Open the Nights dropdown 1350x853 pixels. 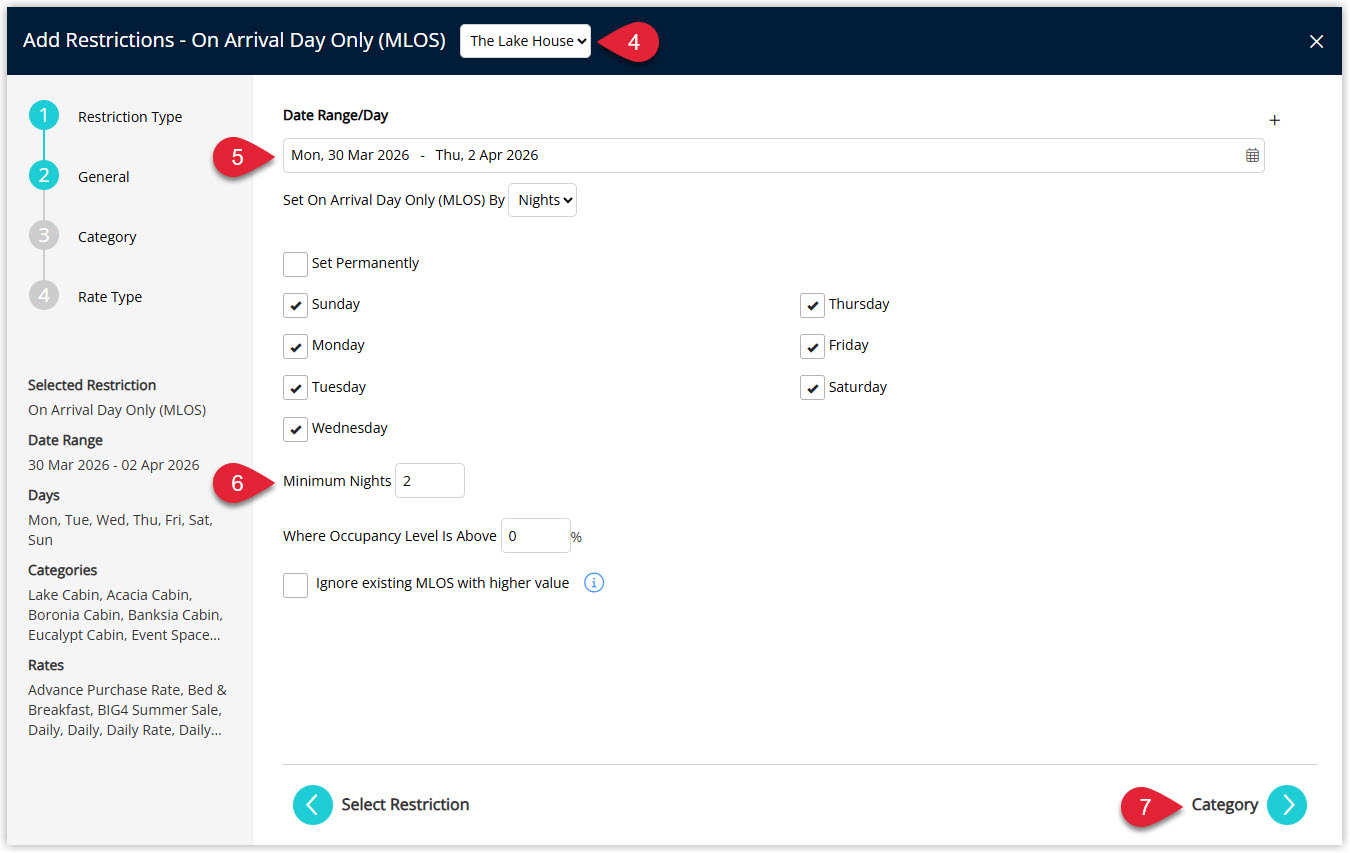(542, 200)
